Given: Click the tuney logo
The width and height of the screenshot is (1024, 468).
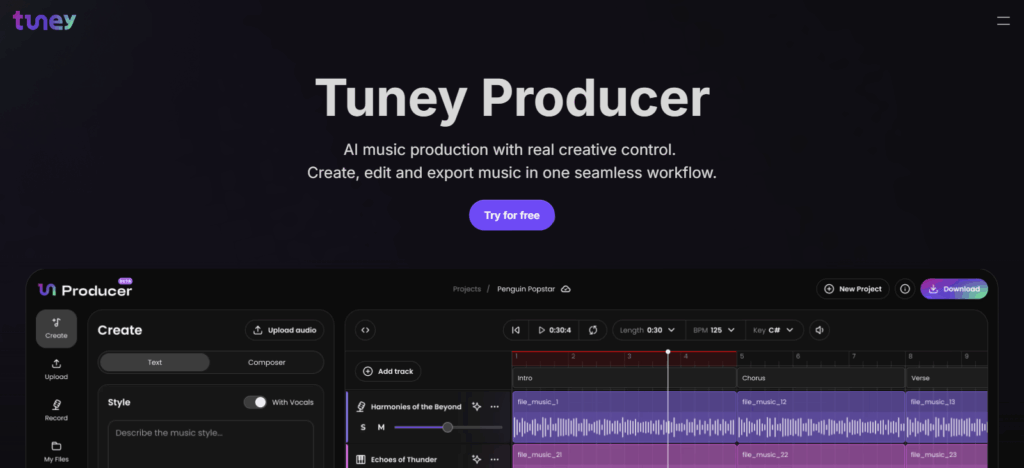Looking at the screenshot, I should [x=44, y=21].
